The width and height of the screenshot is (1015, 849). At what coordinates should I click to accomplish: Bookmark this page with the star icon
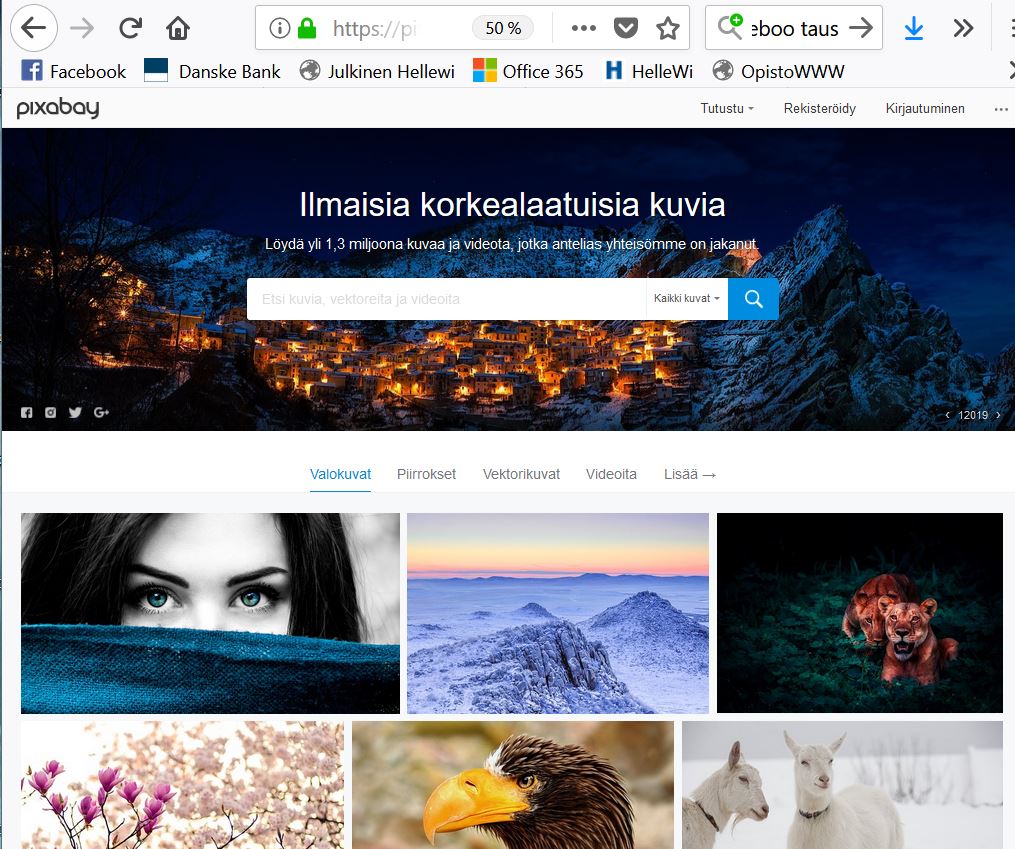tap(667, 28)
